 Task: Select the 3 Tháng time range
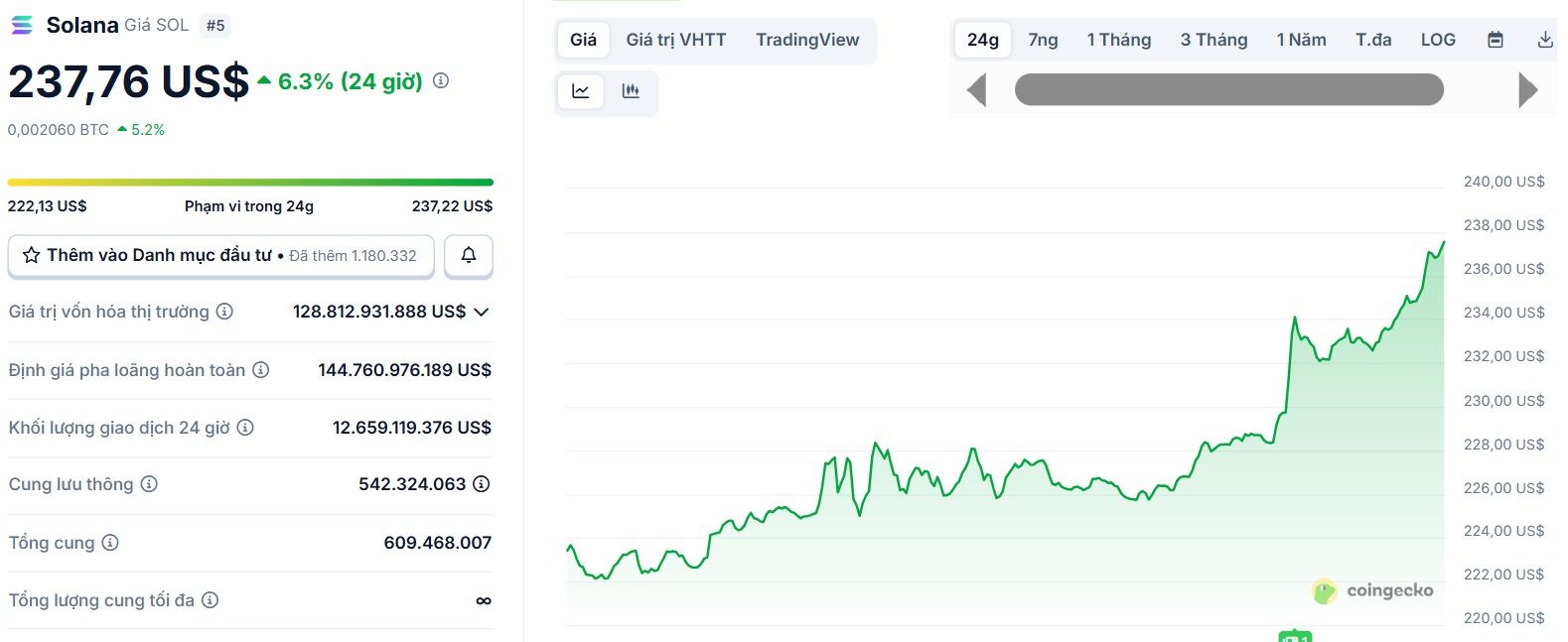point(1213,40)
